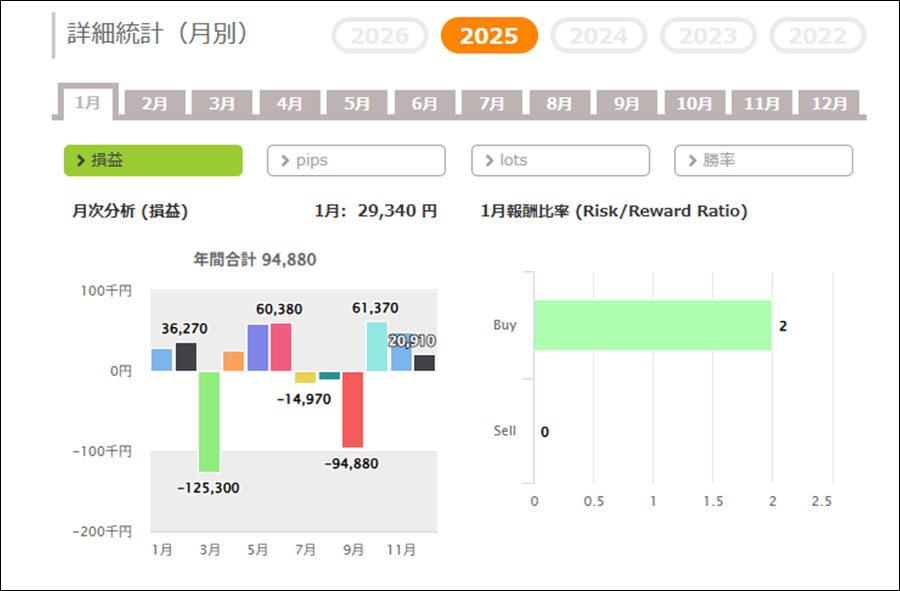
Task: Click the light green Buy ratio bar
Action: pyautogui.click(x=652, y=325)
